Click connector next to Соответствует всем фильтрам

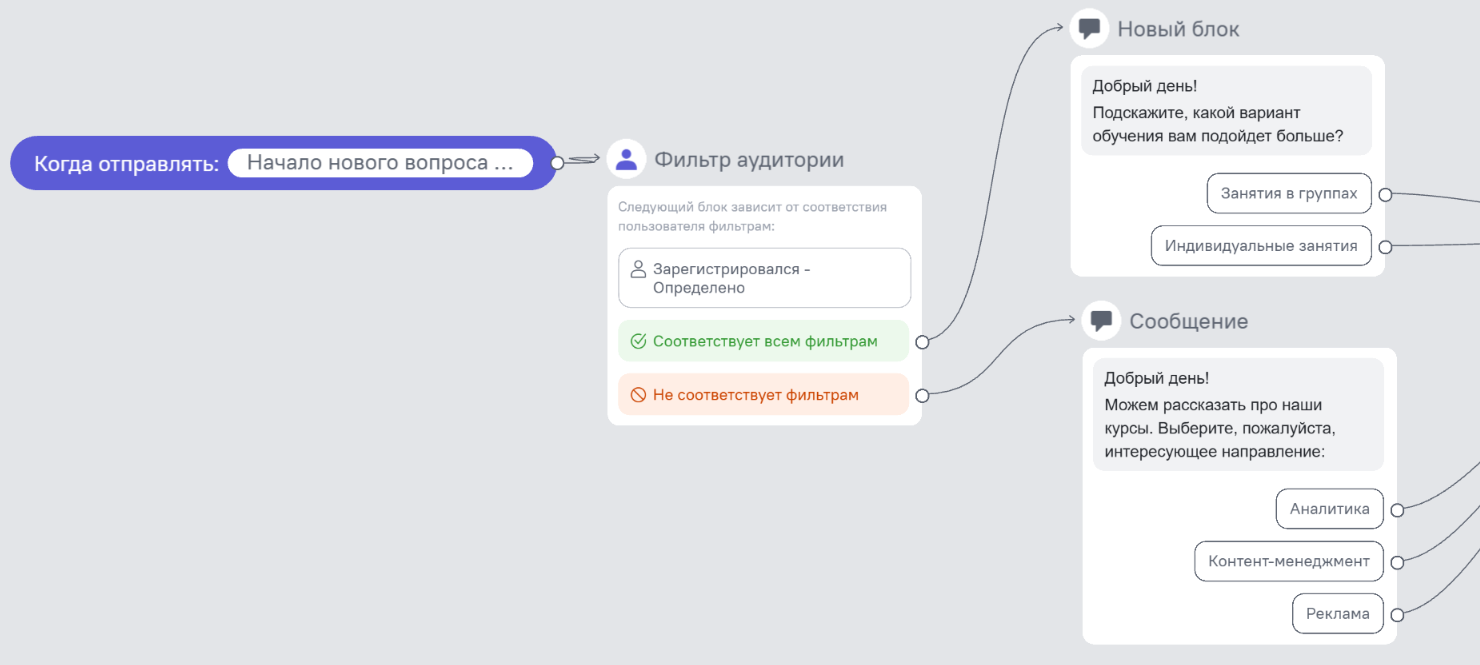[x=922, y=342]
